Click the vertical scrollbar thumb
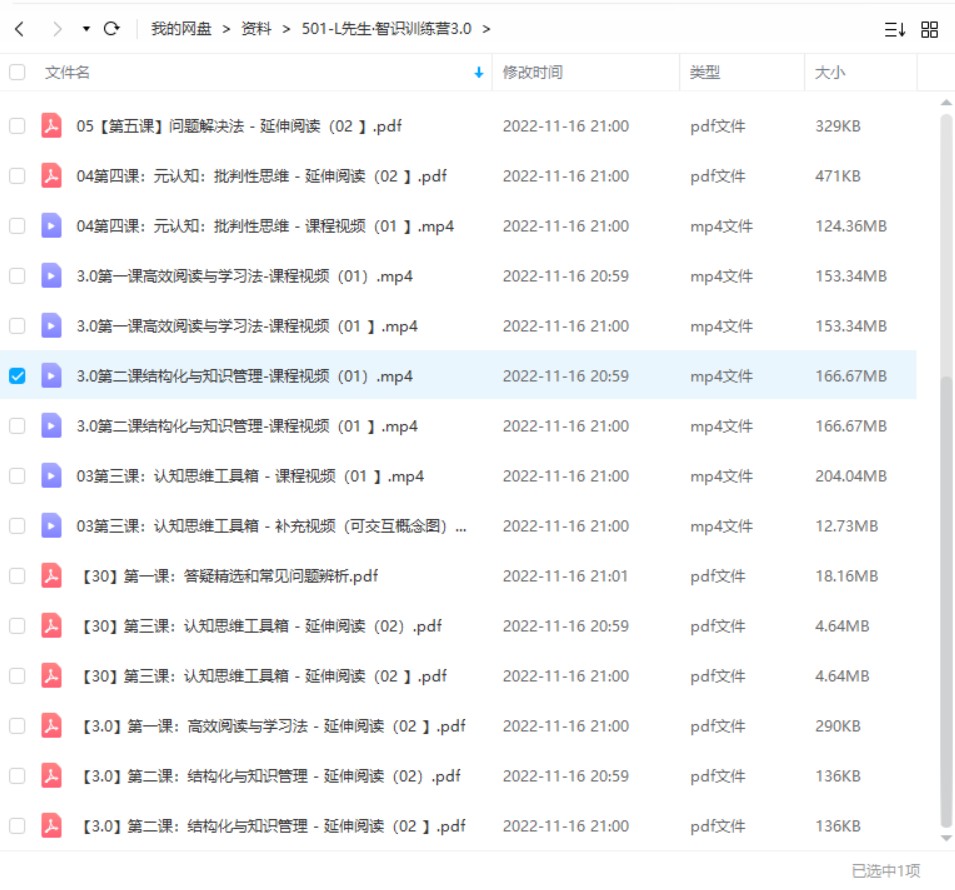This screenshot has width=955, height=890. (x=946, y=603)
